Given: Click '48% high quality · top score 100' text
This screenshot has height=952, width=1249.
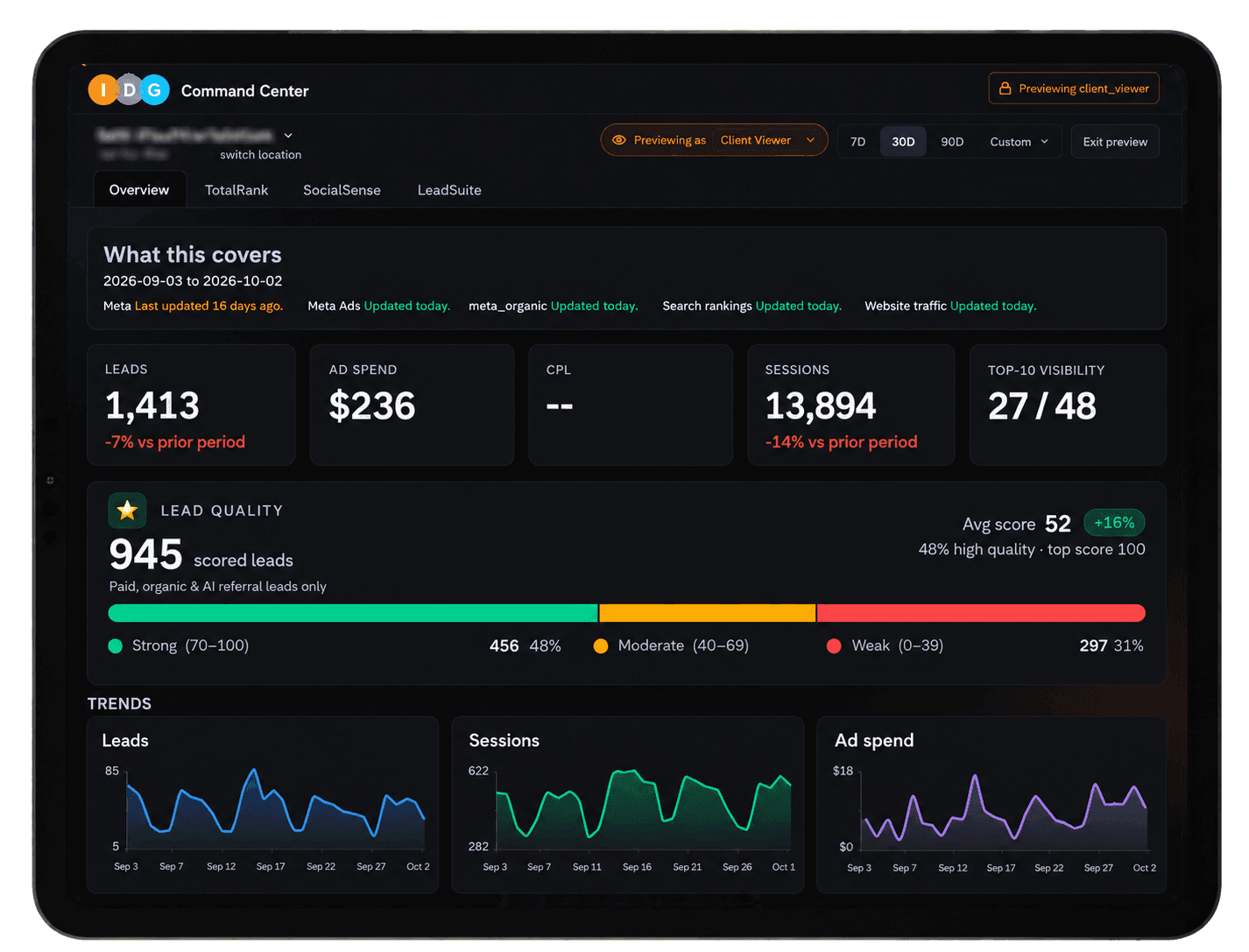Looking at the screenshot, I should coord(1032,549).
